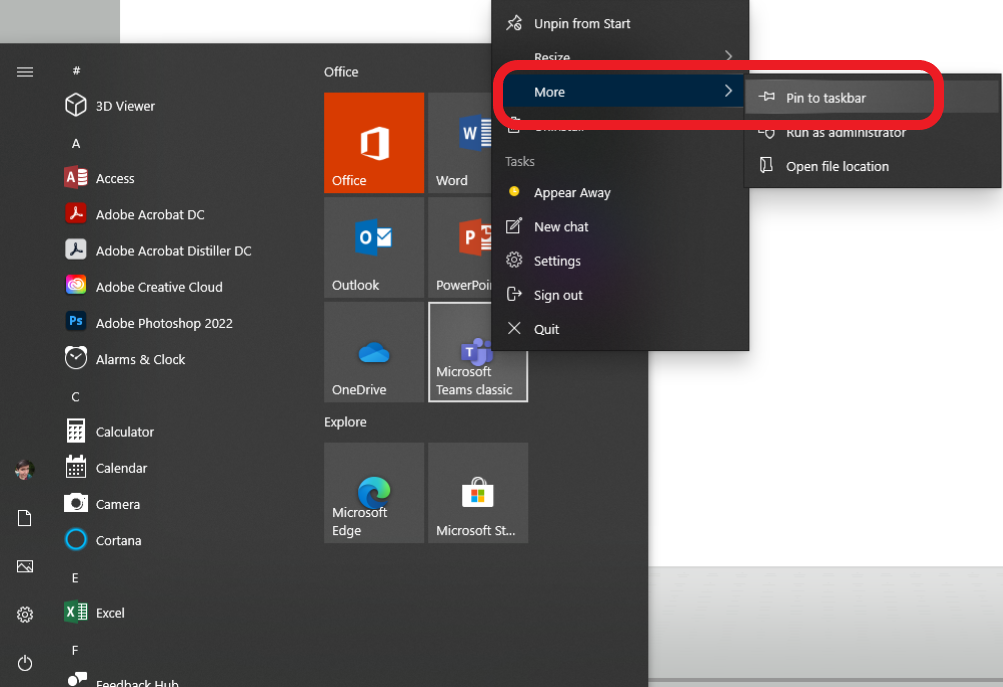
Task: Collapse the Start menu hamburger button
Action: pos(24,71)
